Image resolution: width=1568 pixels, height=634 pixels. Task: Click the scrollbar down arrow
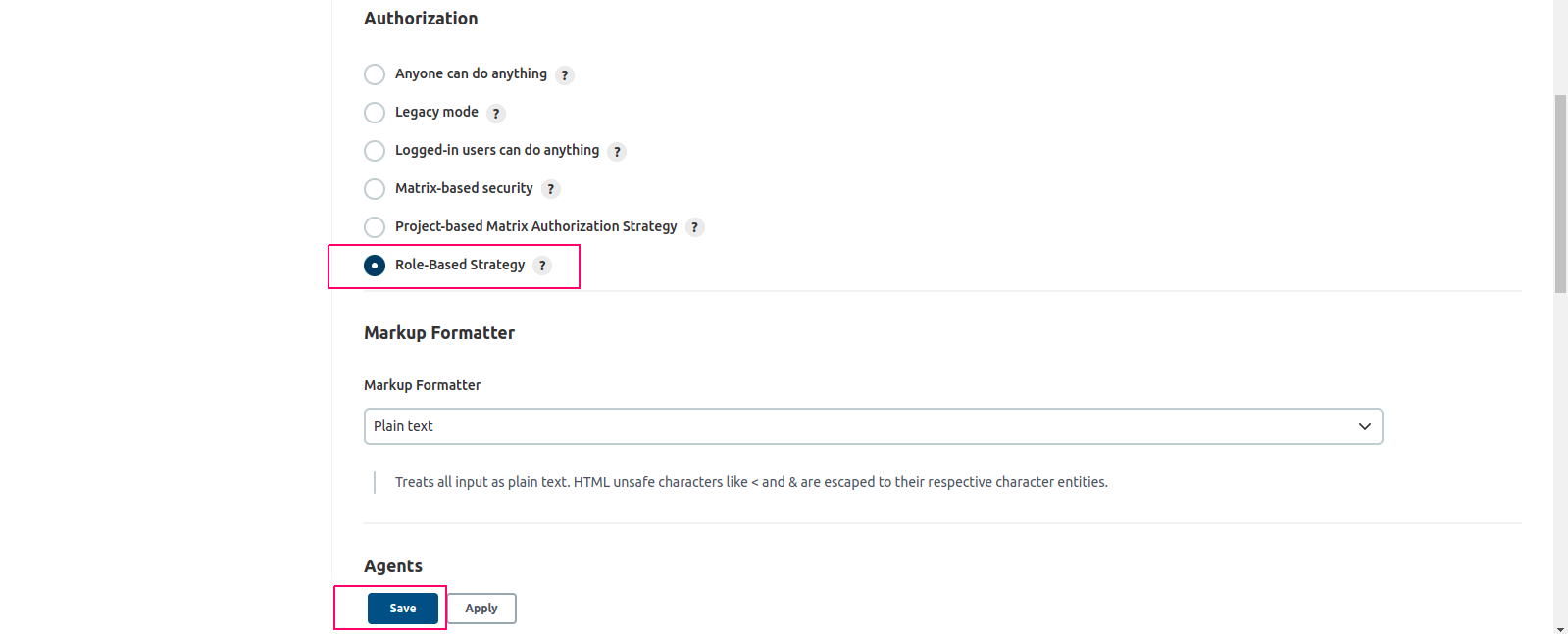pyautogui.click(x=1560, y=628)
